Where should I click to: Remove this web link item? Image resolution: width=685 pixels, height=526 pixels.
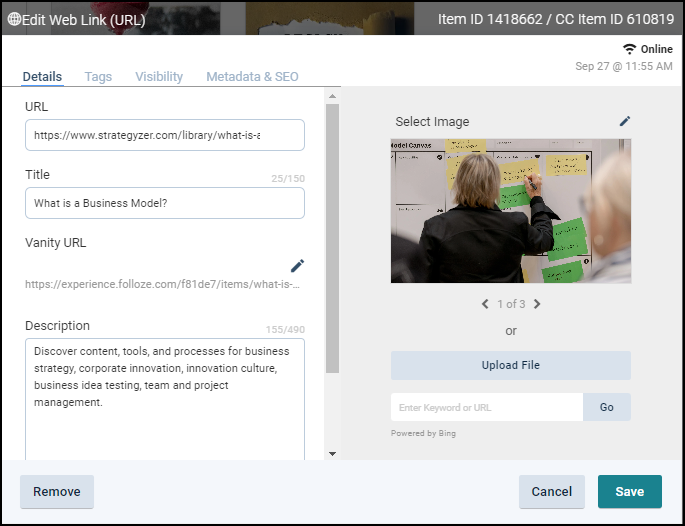(57, 492)
